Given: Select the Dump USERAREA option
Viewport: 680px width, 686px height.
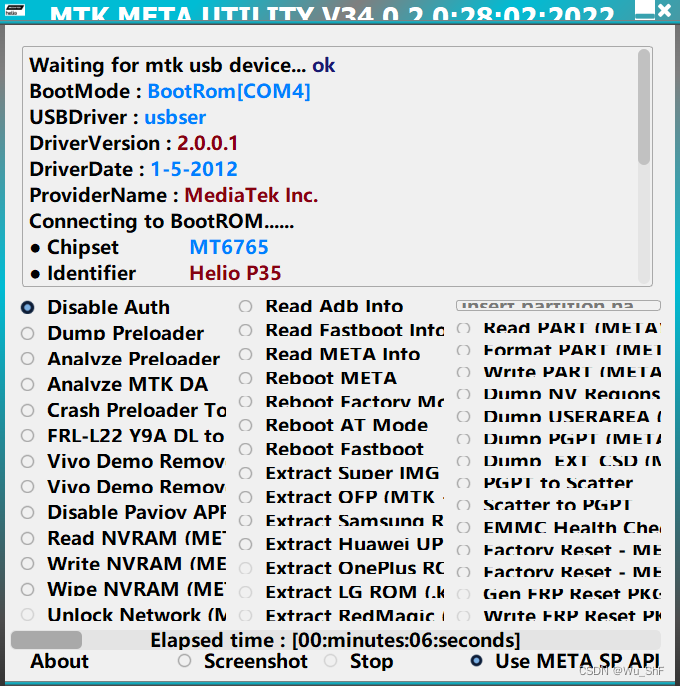Looking at the screenshot, I should click(x=559, y=416).
